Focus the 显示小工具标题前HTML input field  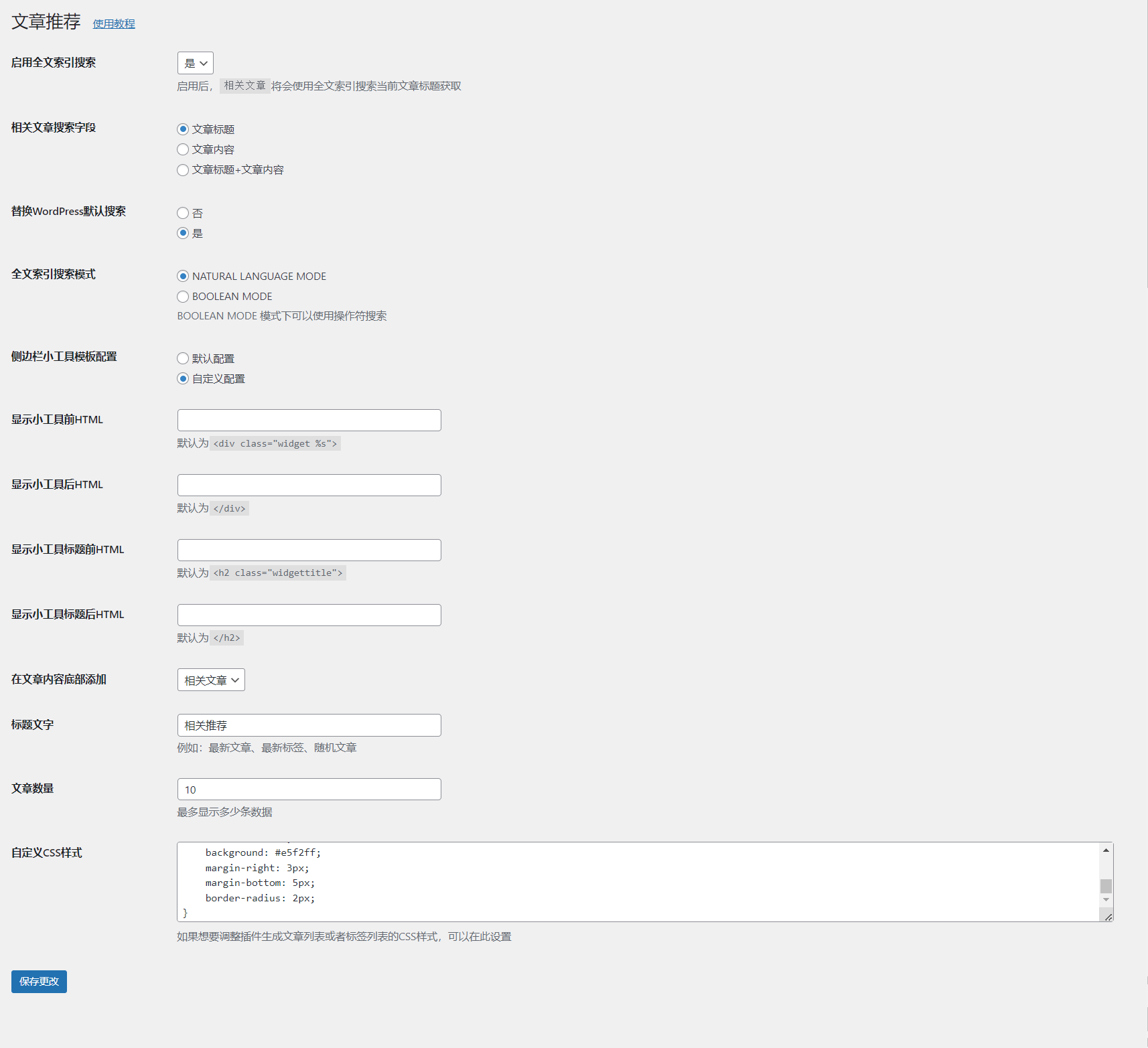pos(309,550)
